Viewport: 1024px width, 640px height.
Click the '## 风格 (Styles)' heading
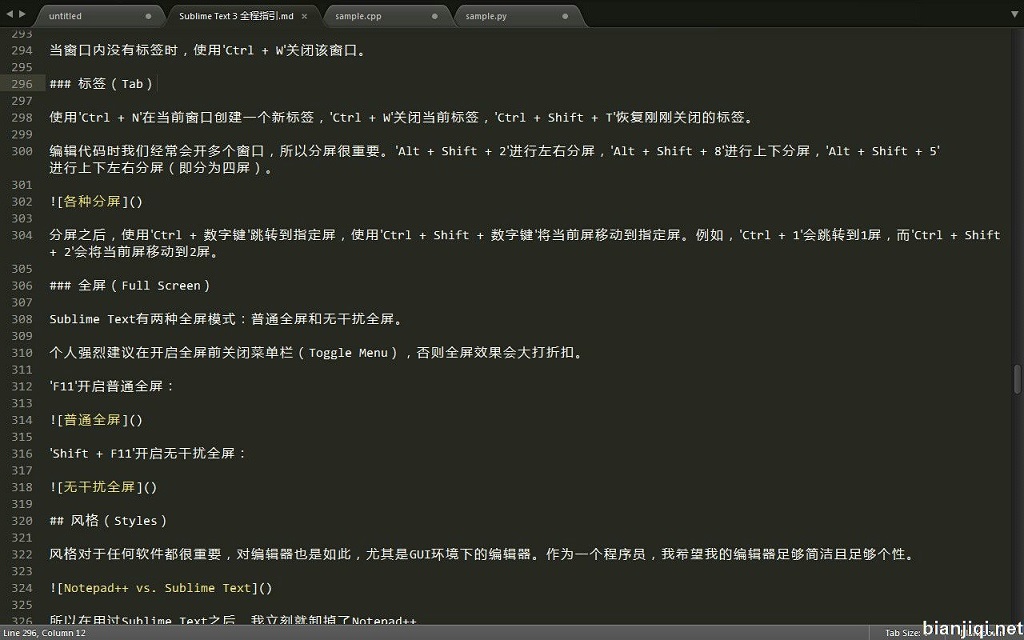tap(108, 520)
